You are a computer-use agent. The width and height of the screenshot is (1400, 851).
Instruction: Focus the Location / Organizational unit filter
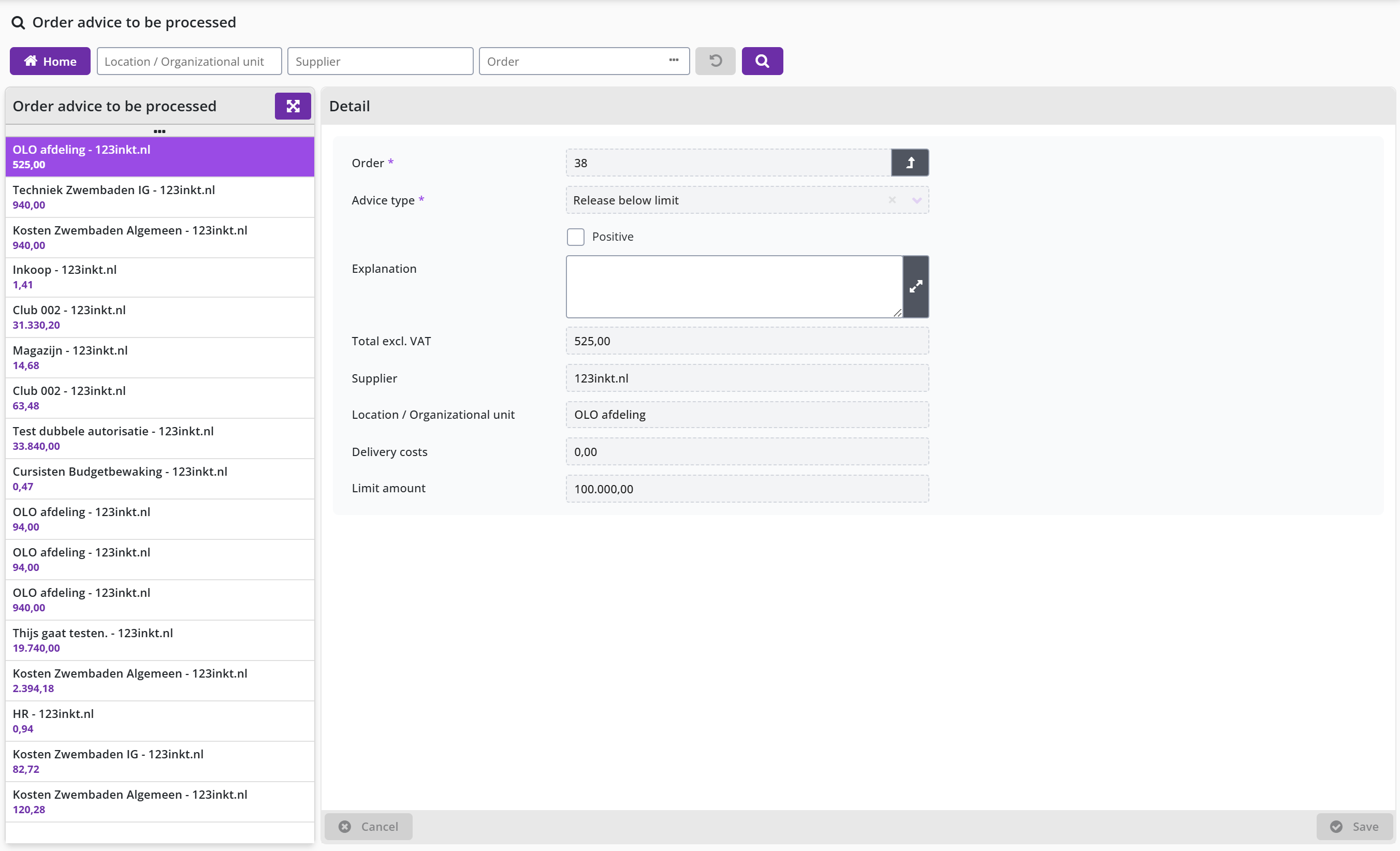(189, 61)
